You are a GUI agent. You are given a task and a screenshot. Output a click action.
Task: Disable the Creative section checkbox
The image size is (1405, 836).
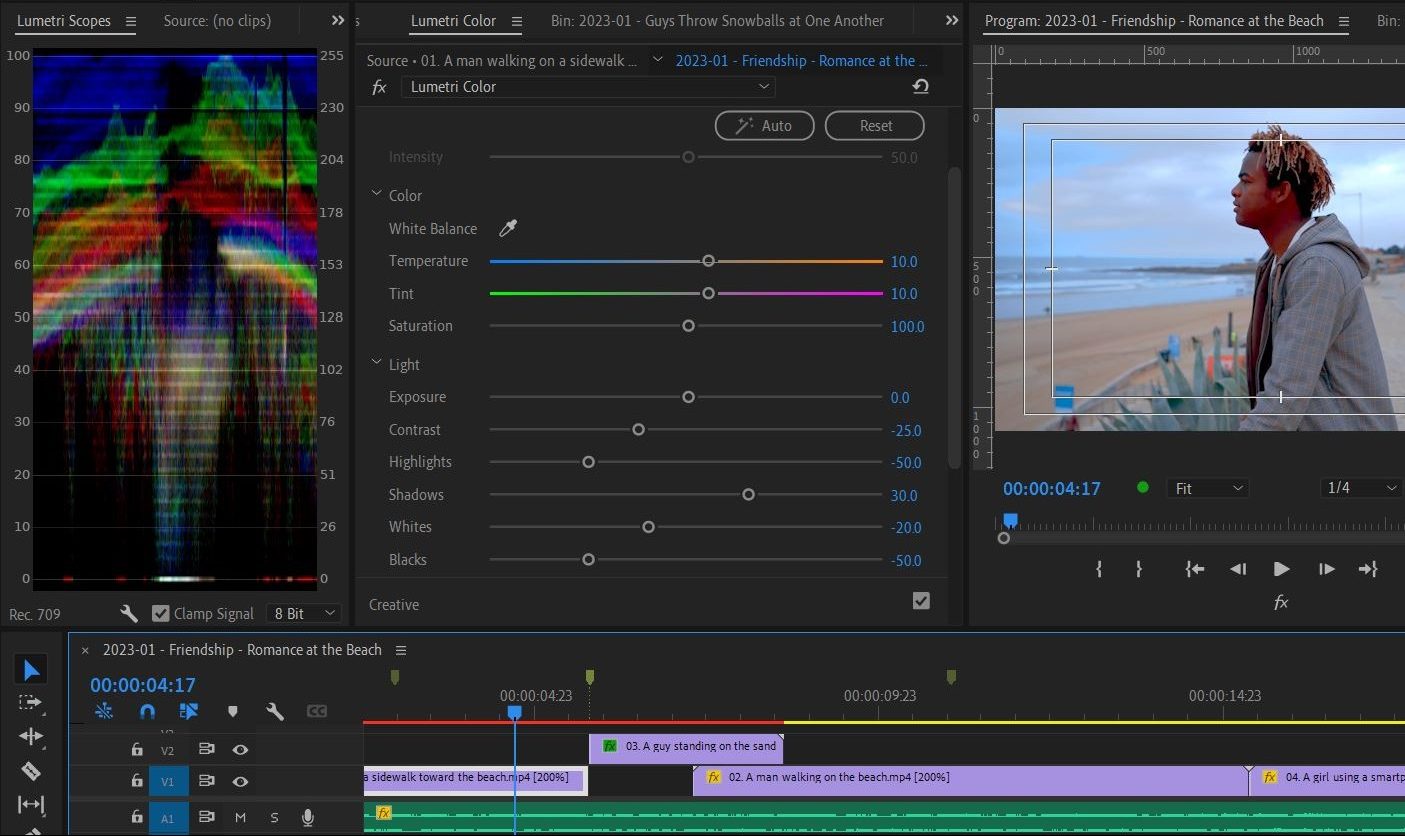coord(921,600)
